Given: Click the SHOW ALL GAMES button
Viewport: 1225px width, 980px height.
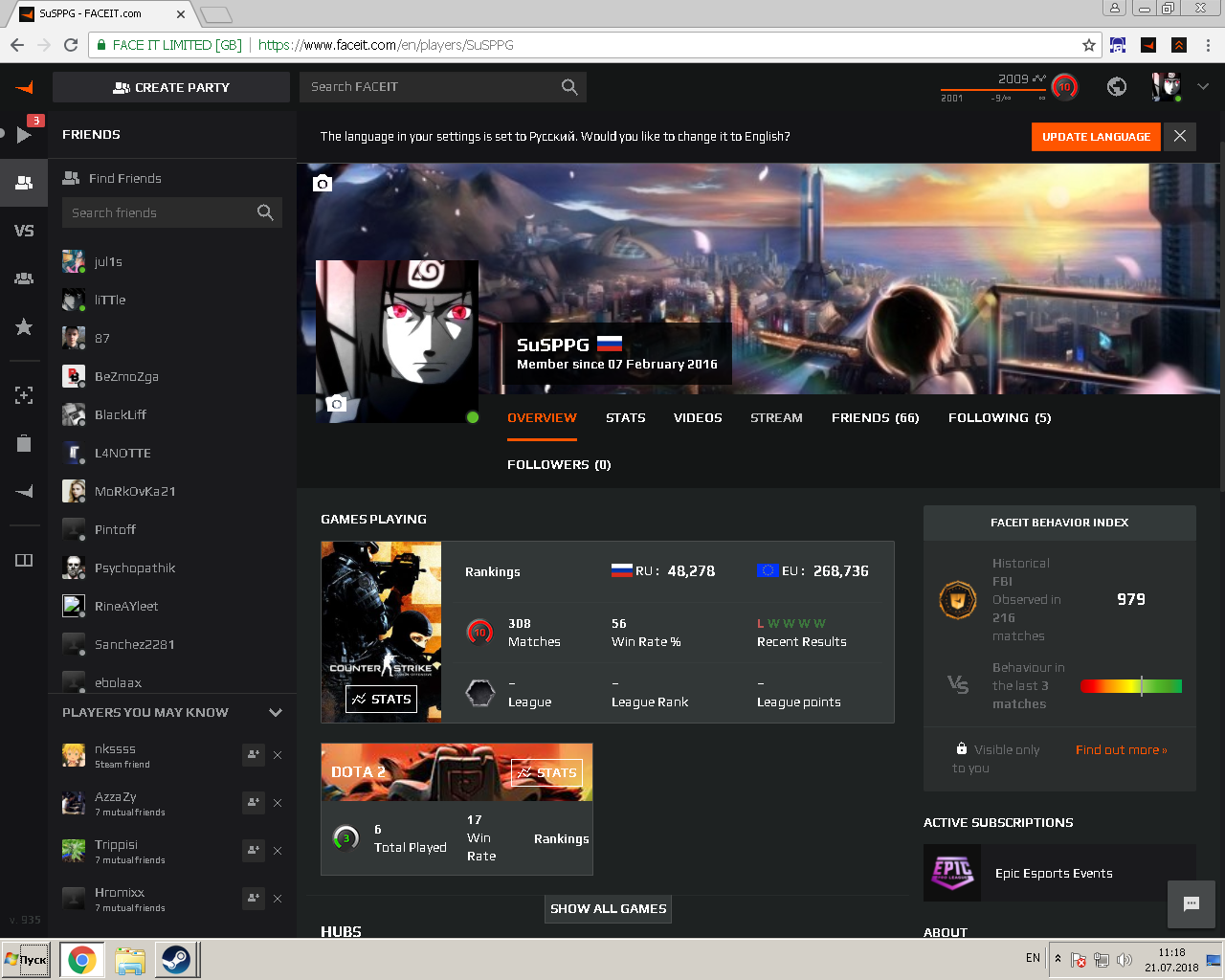Looking at the screenshot, I should [608, 909].
